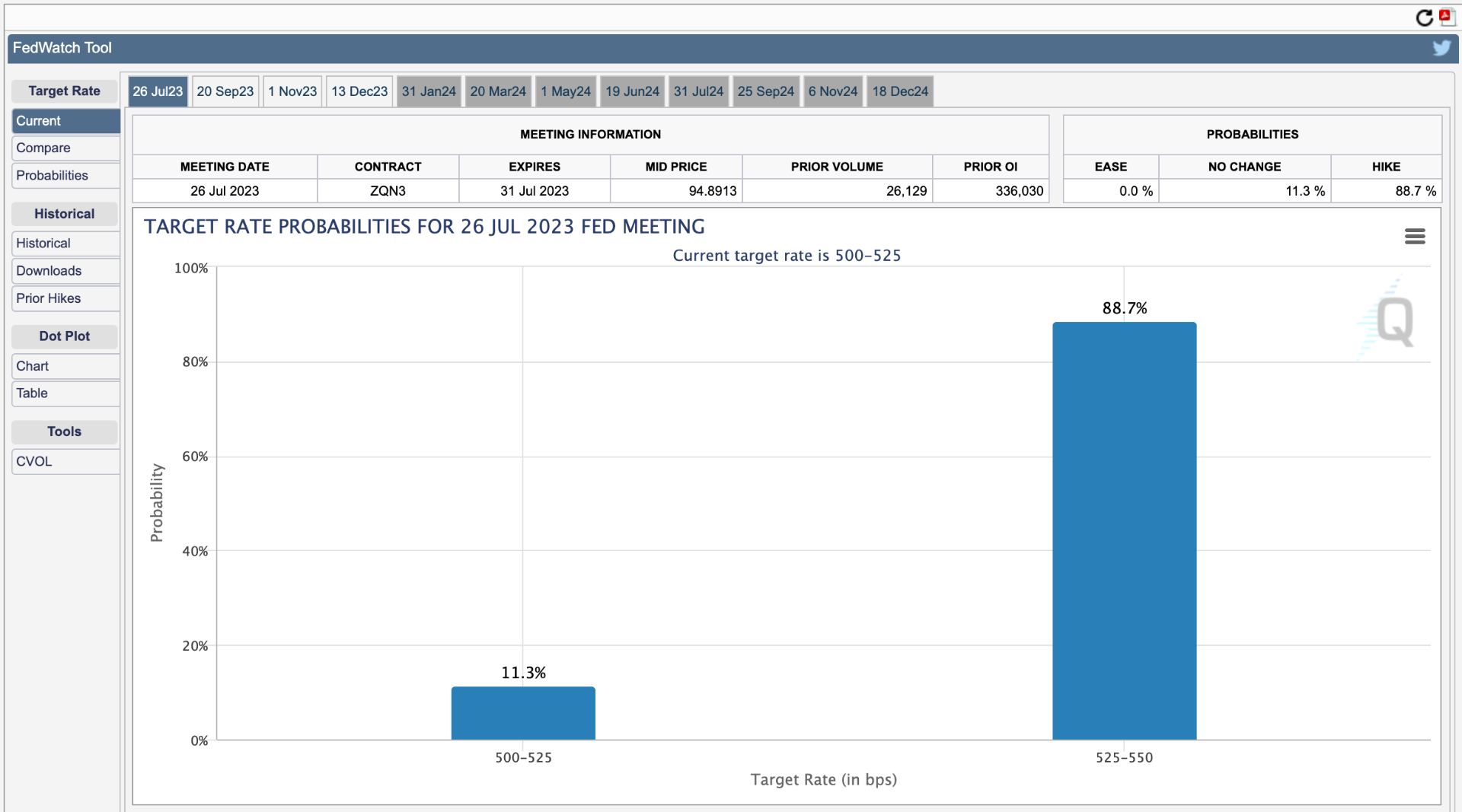This screenshot has height=812, width=1462.
Task: Click the Tools section header
Action: pyautogui.click(x=65, y=431)
